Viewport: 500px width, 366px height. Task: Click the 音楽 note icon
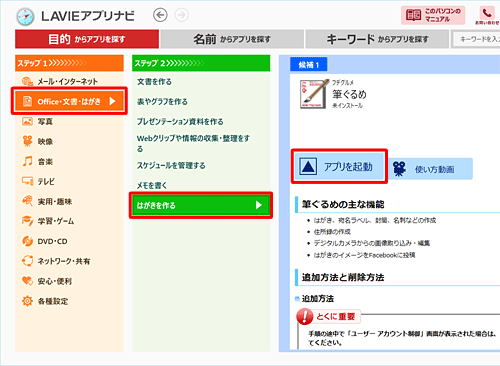(x=27, y=161)
